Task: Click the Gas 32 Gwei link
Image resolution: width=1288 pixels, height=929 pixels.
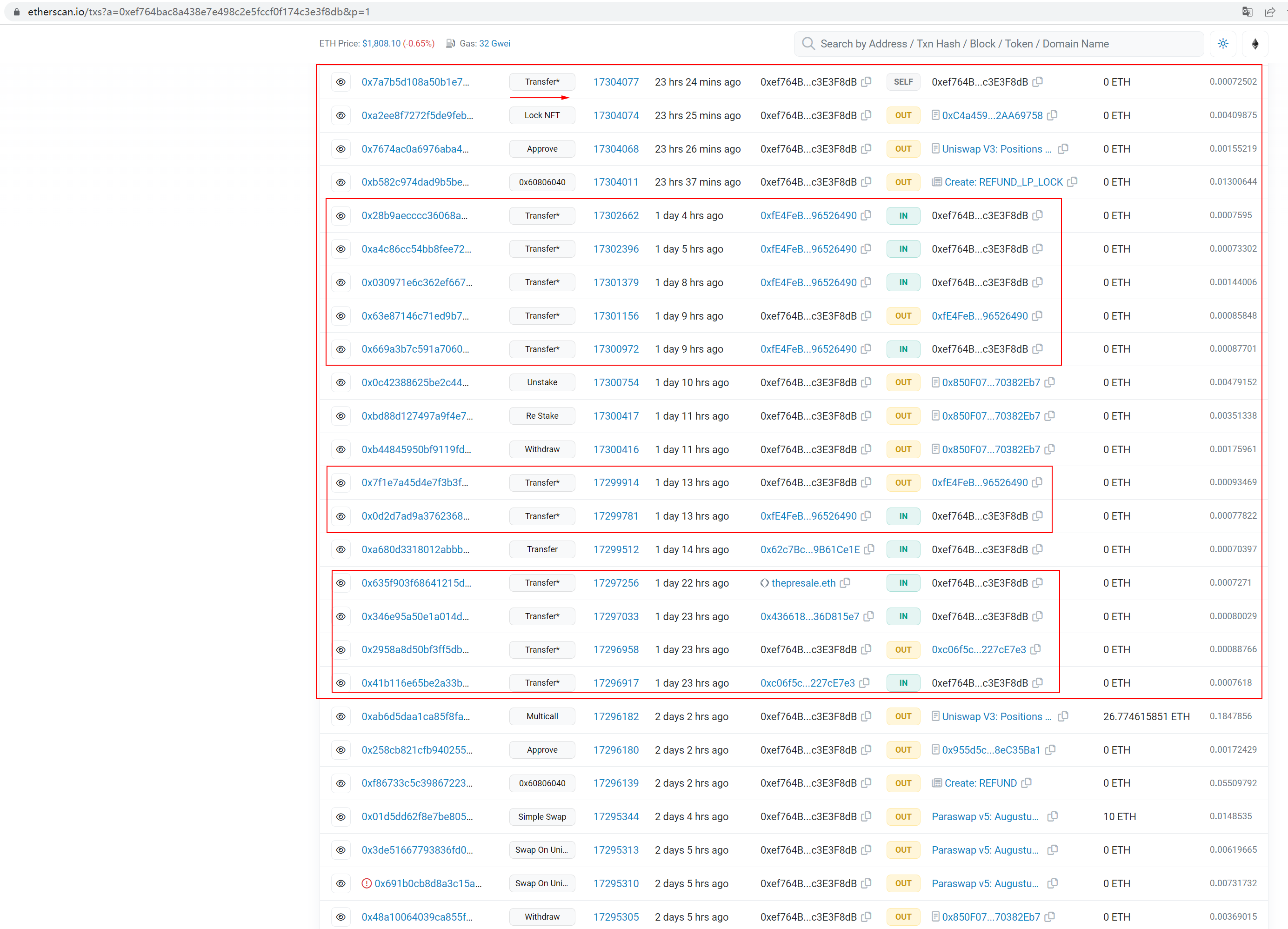Action: tap(494, 44)
